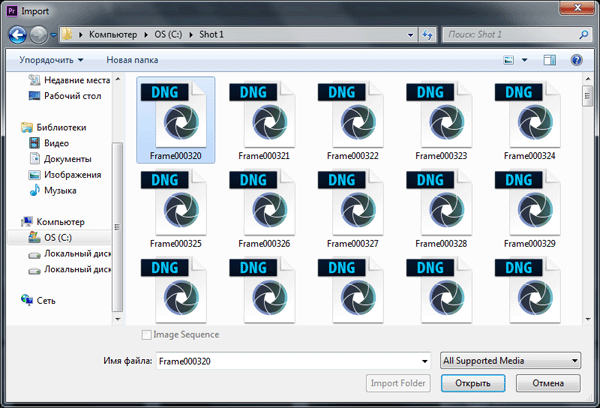Open the Изображения library
The width and height of the screenshot is (600, 408).
65,175
